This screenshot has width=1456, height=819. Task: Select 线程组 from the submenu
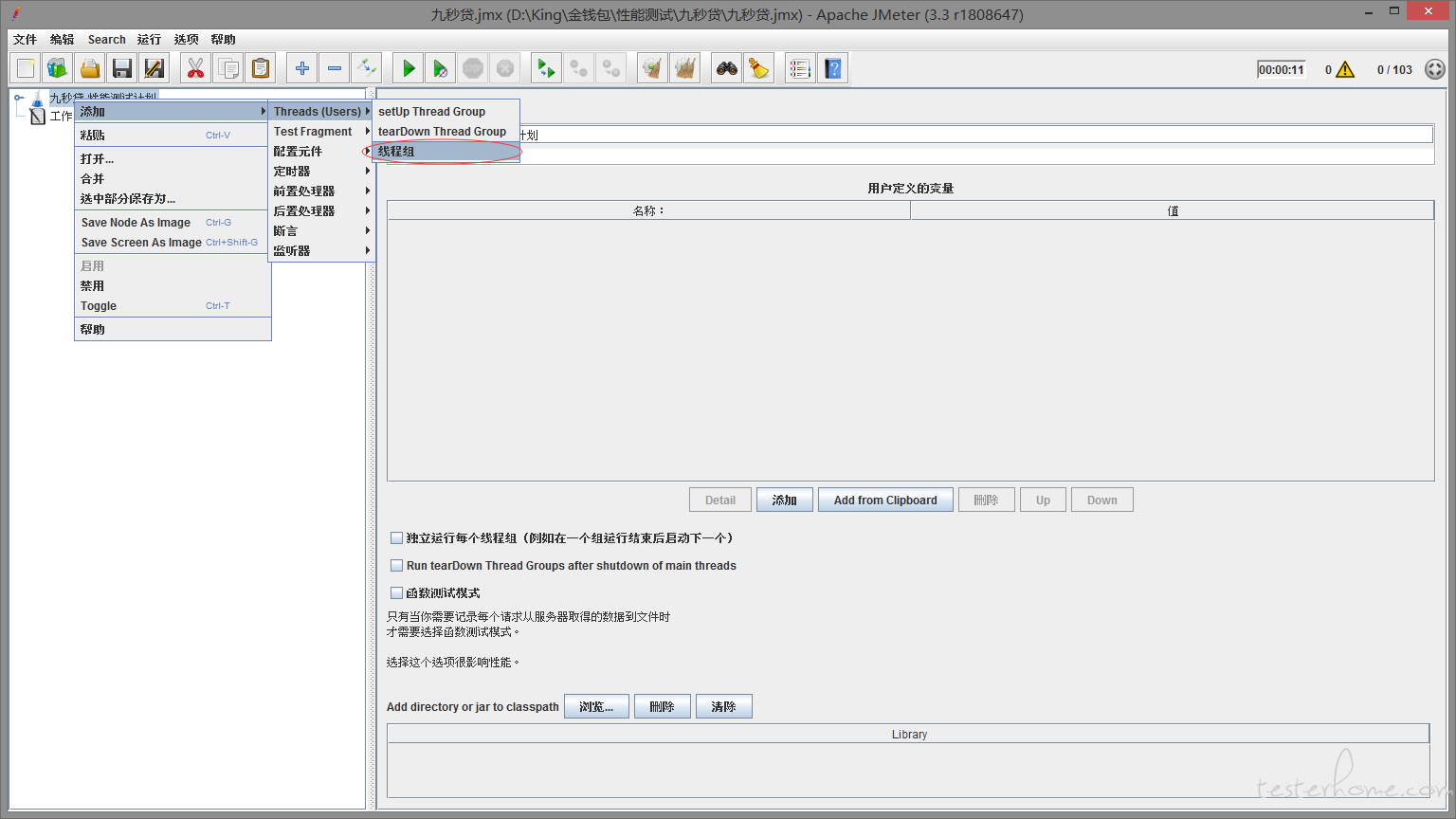coord(446,151)
